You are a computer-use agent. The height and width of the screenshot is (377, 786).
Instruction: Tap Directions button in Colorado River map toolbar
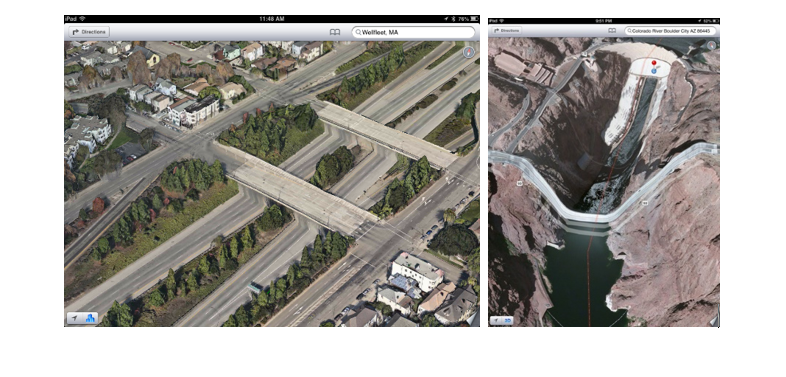[x=506, y=31]
